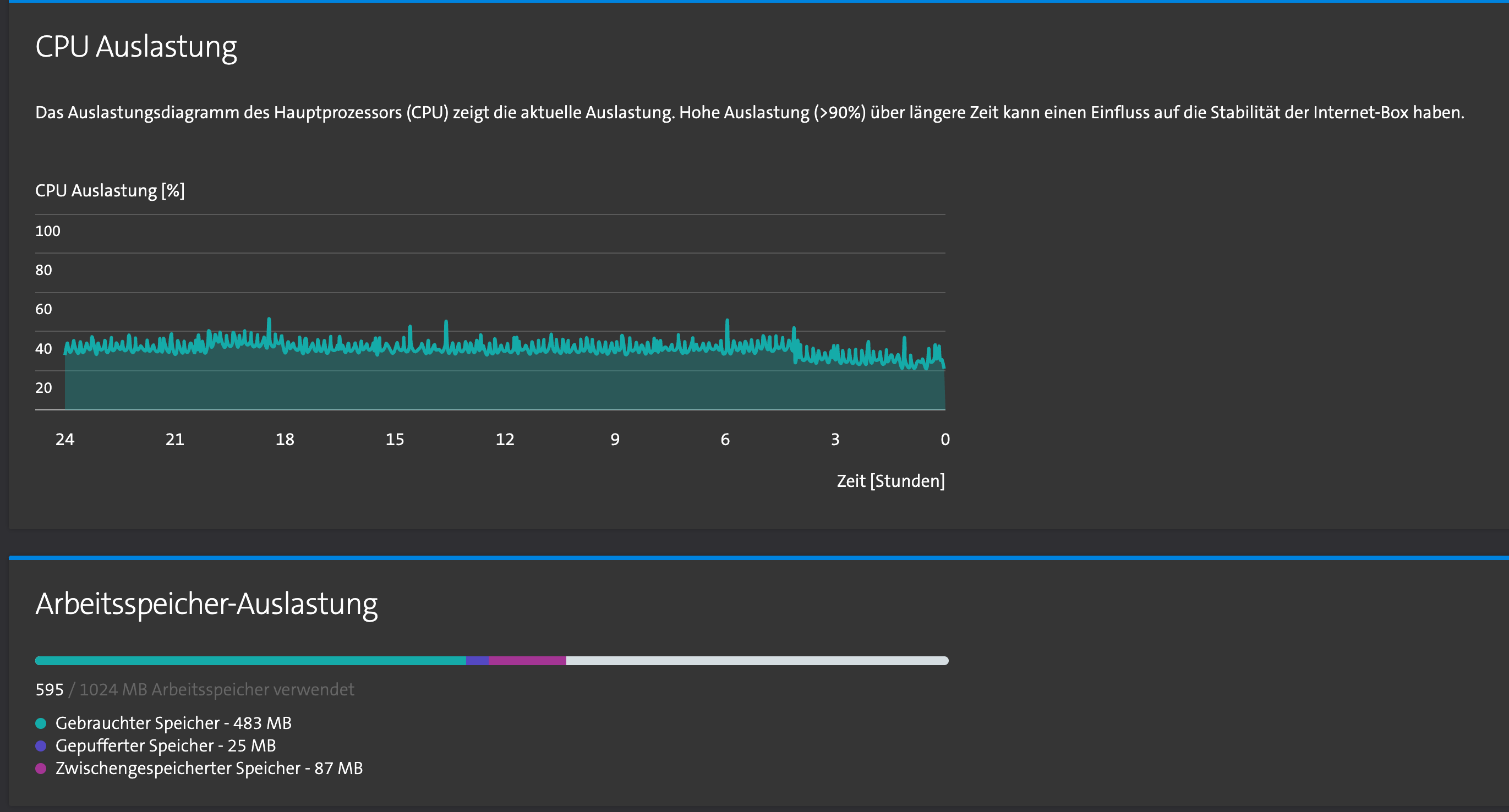Click the Arbeitsspeicher-Auslastung heading
1509x812 pixels.
coord(206,603)
